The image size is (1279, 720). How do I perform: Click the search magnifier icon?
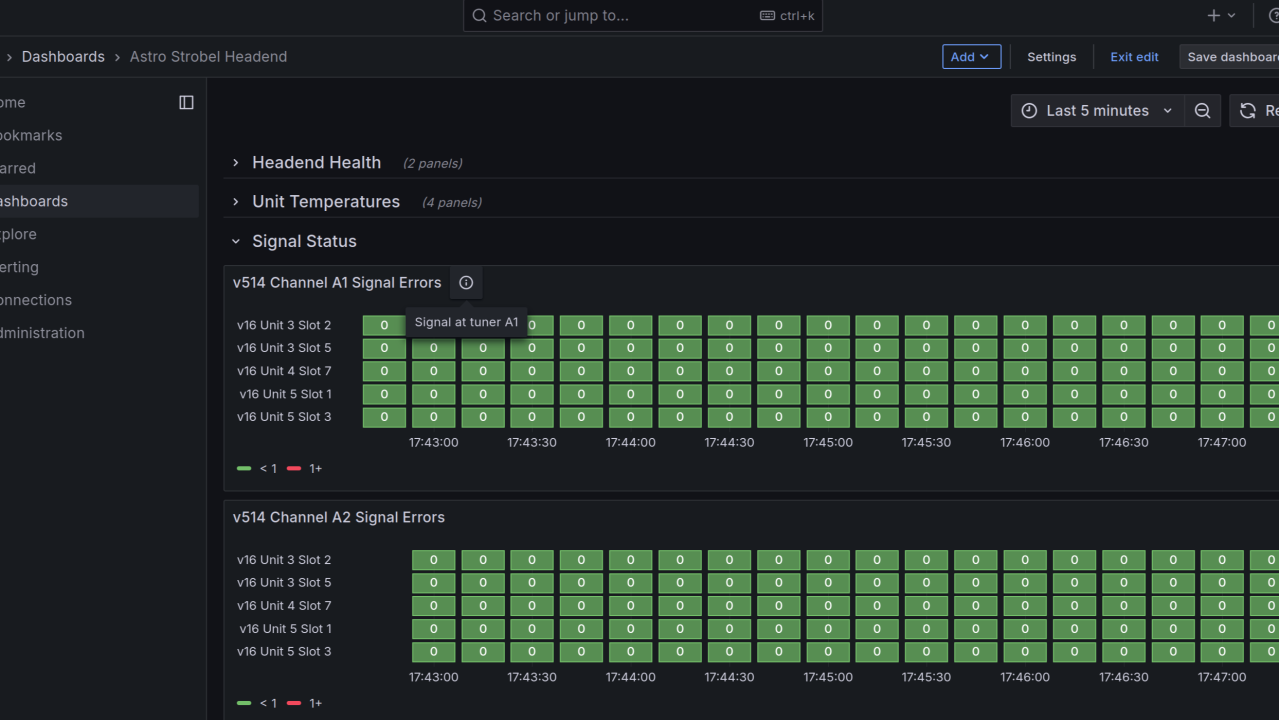click(x=480, y=15)
